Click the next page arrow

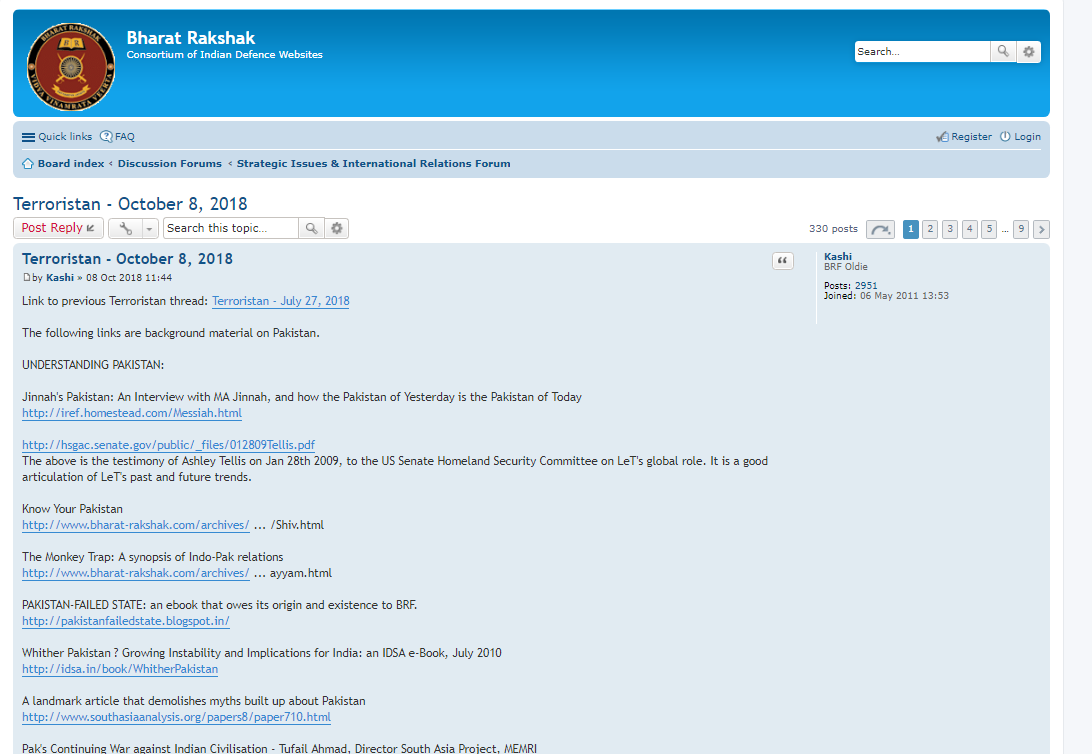pos(1041,229)
